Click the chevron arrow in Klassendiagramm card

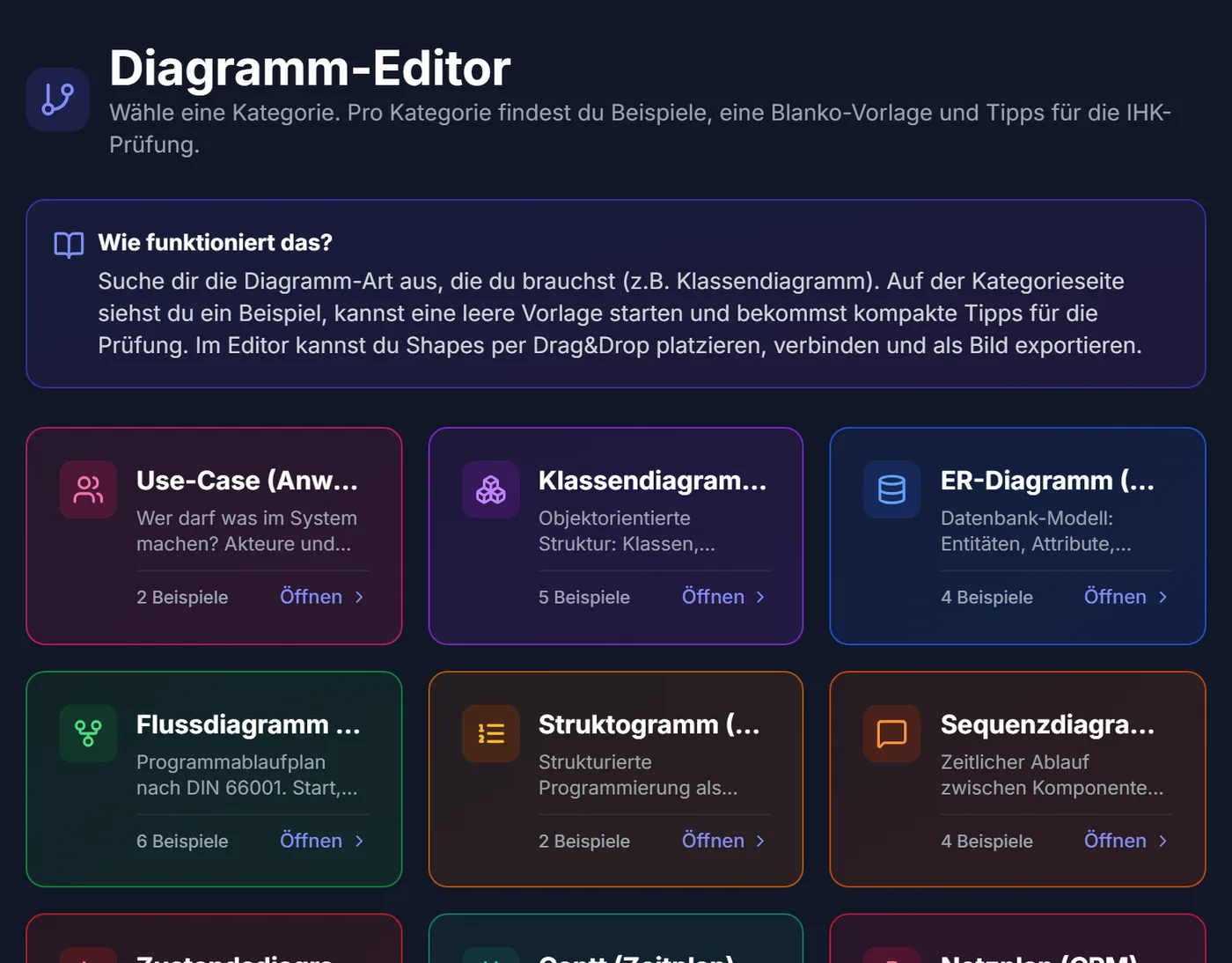pyautogui.click(x=760, y=597)
